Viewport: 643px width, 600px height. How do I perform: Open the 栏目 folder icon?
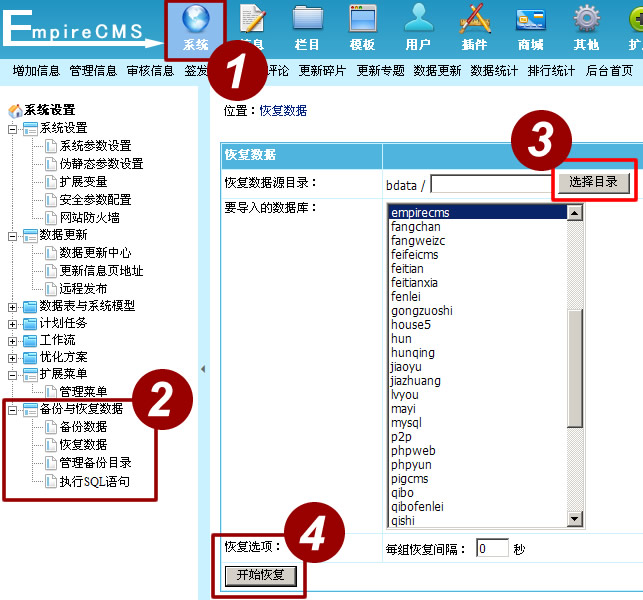[x=307, y=19]
